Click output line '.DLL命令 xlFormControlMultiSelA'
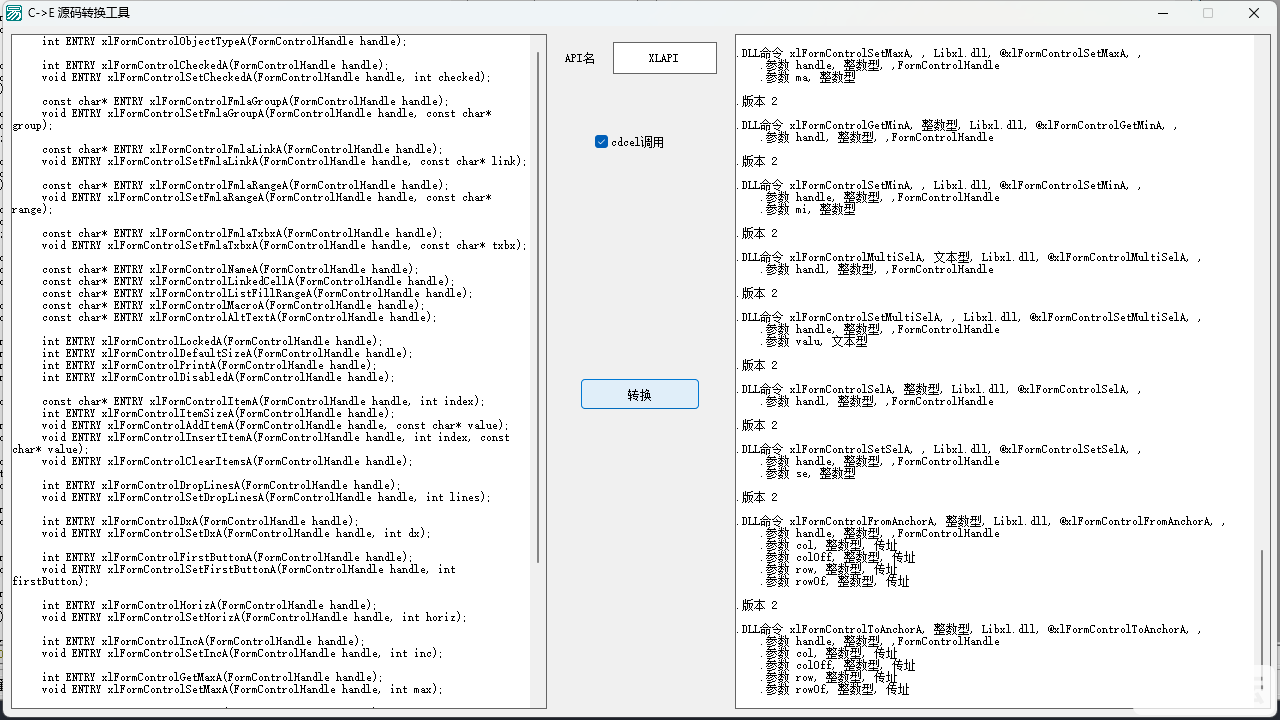1280x720 pixels. (x=969, y=257)
